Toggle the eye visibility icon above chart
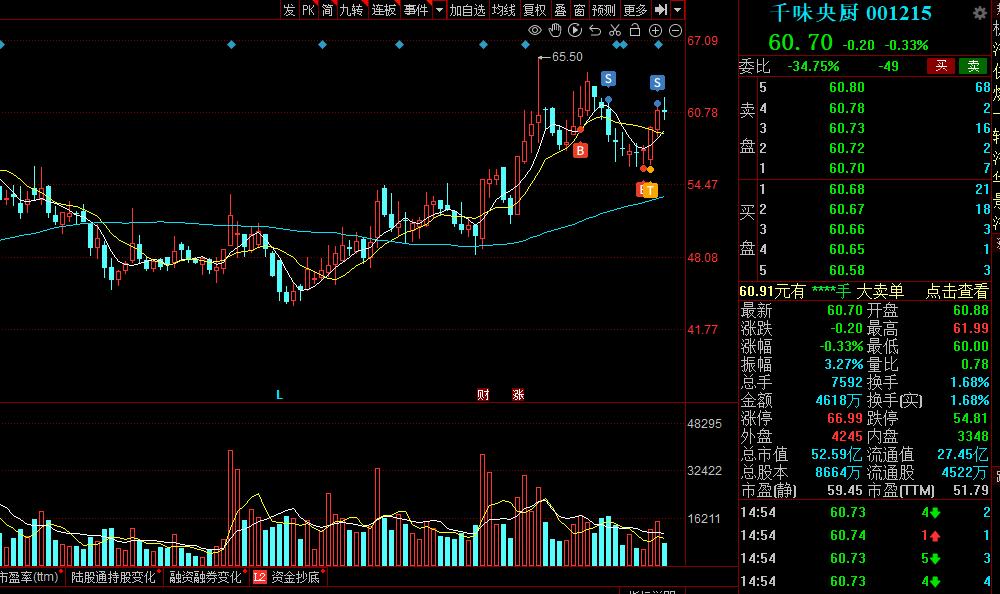The width and height of the screenshot is (1000, 594). tap(535, 31)
